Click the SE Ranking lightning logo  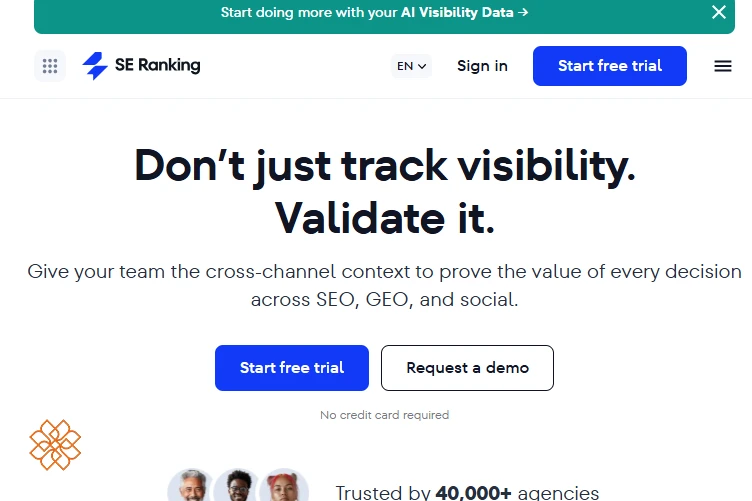coord(95,66)
